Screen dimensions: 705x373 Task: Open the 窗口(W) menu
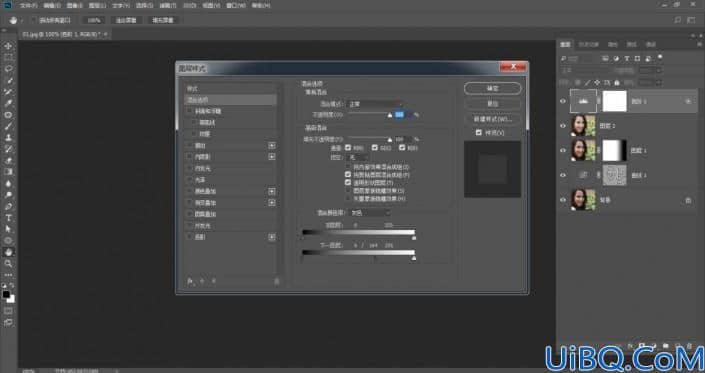[x=236, y=6]
